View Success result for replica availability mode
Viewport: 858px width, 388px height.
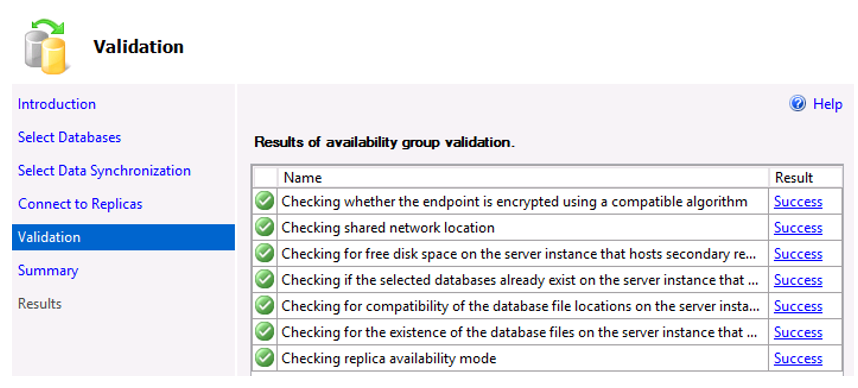click(x=798, y=358)
